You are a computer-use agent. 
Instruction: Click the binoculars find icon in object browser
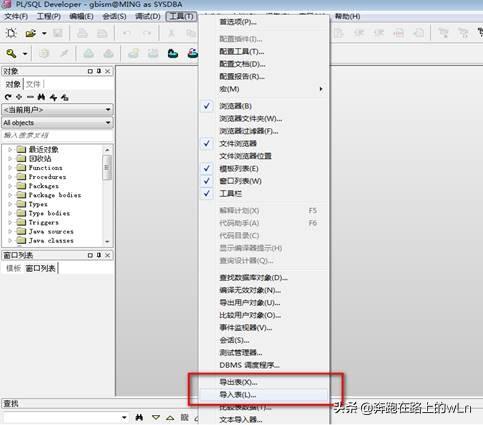41,97
